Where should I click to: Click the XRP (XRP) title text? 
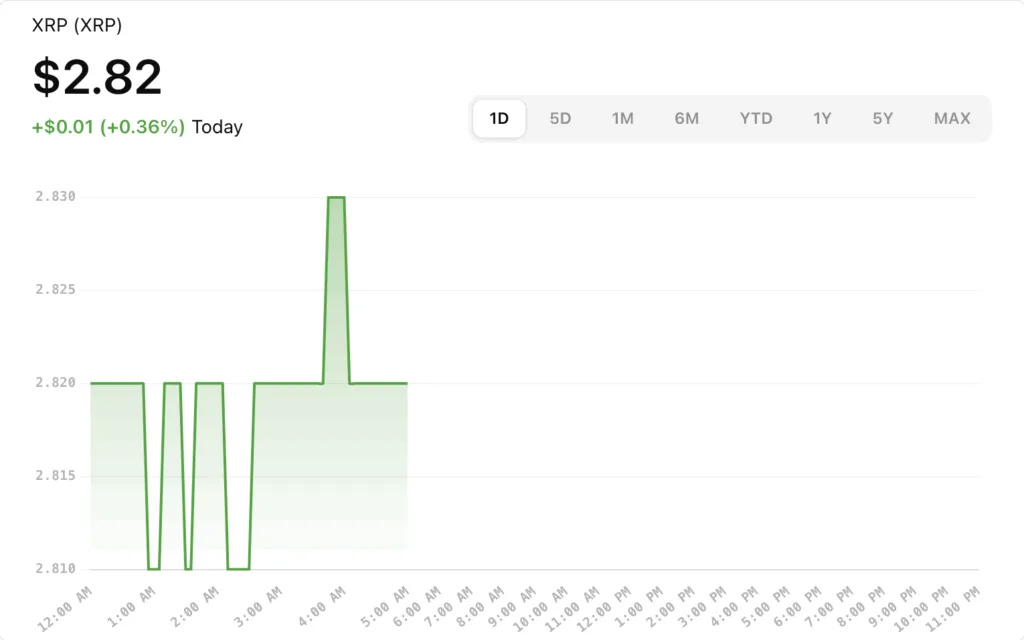tap(77, 25)
